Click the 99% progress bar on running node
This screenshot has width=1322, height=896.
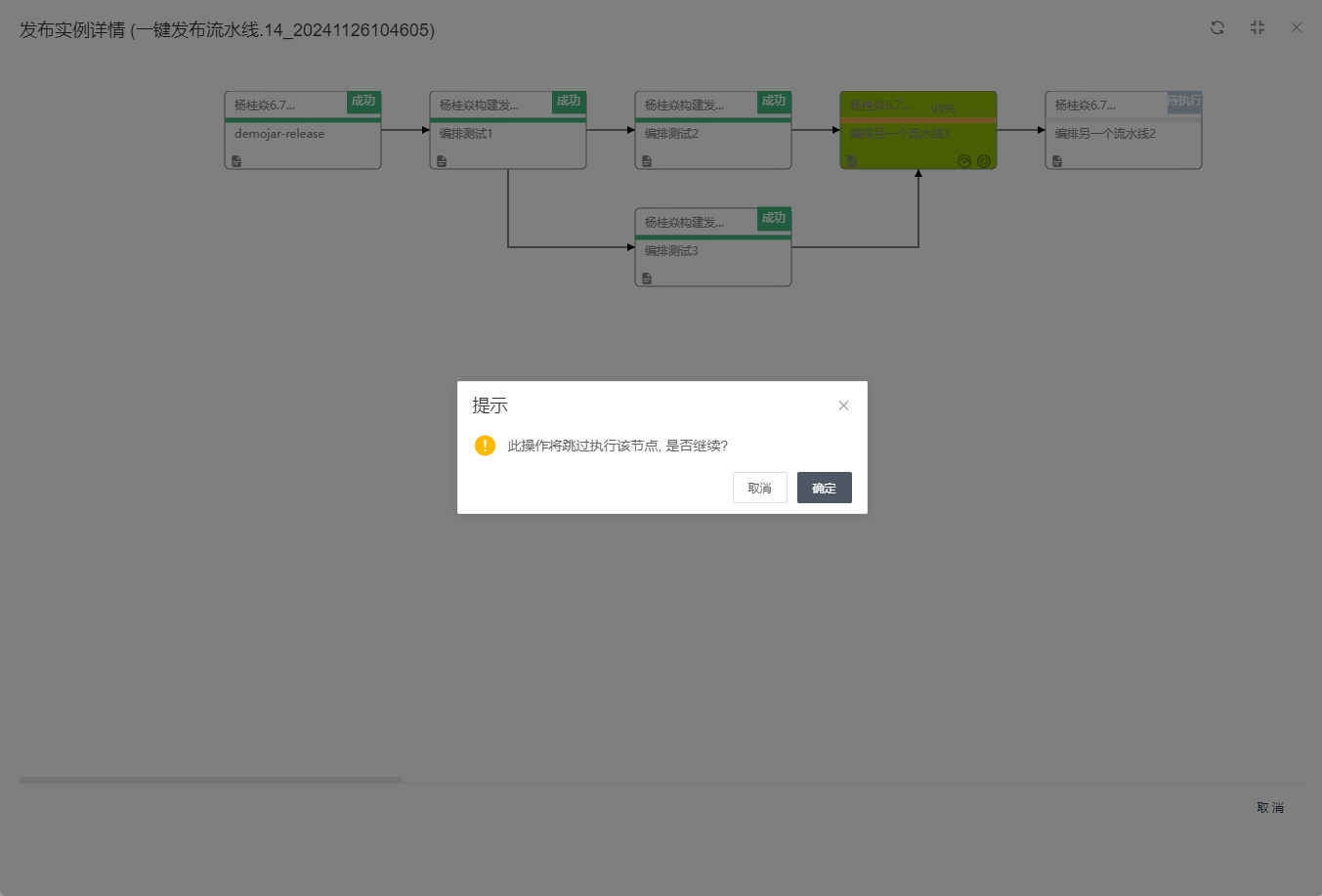coord(917,120)
